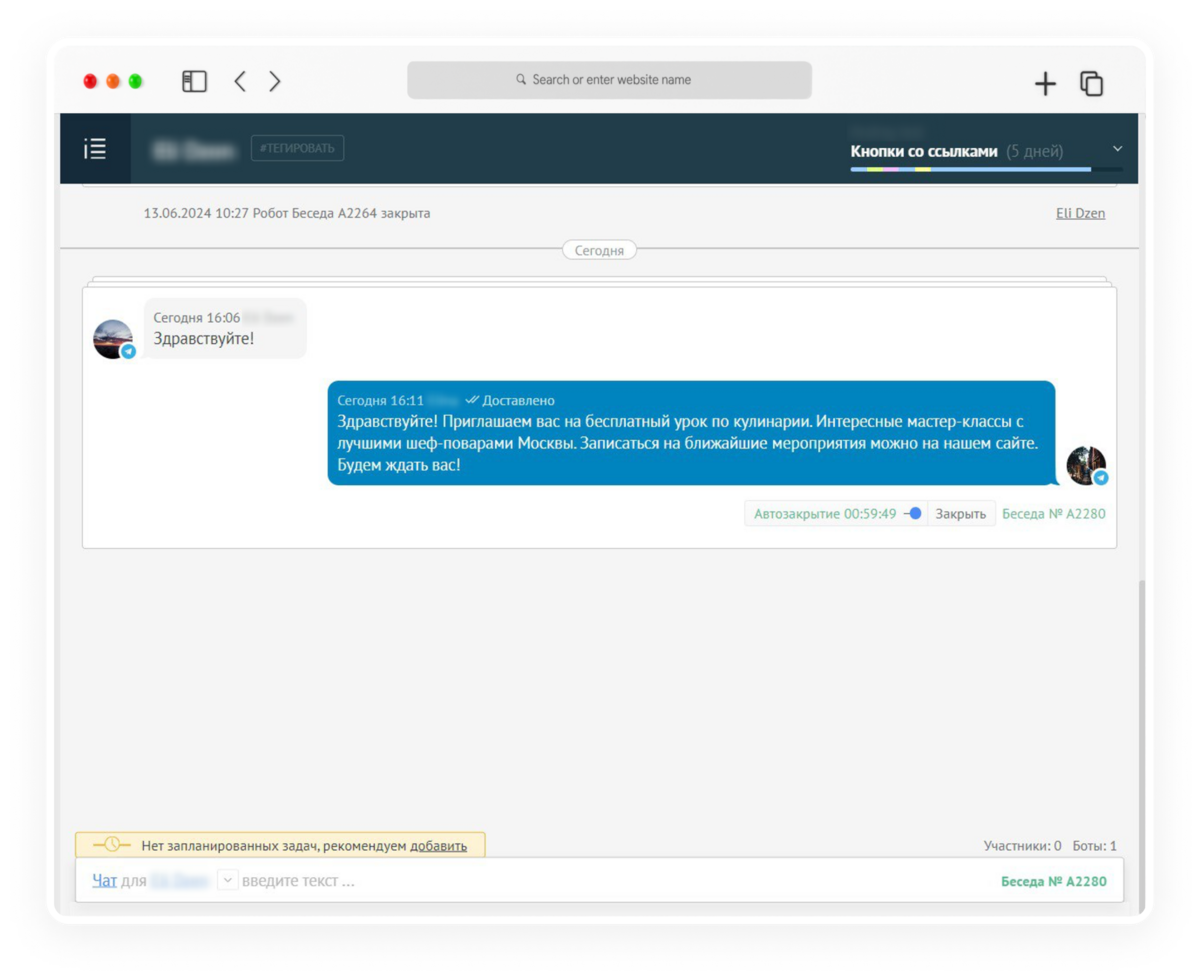Click the Закрыть conversation button
This screenshot has width=1200, height=979.
point(960,514)
